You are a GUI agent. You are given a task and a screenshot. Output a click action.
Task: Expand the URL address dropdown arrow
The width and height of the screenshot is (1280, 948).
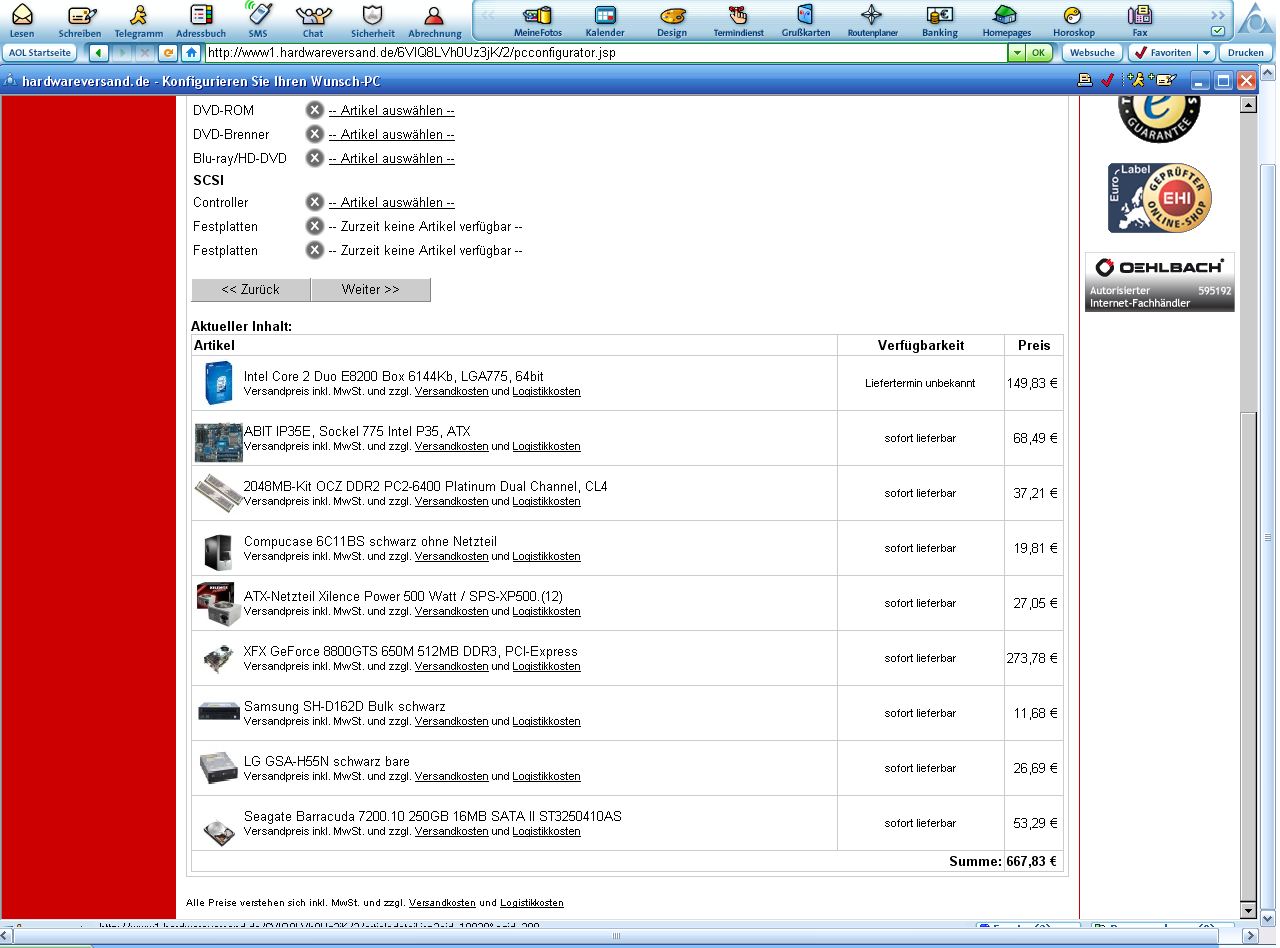(x=1017, y=52)
